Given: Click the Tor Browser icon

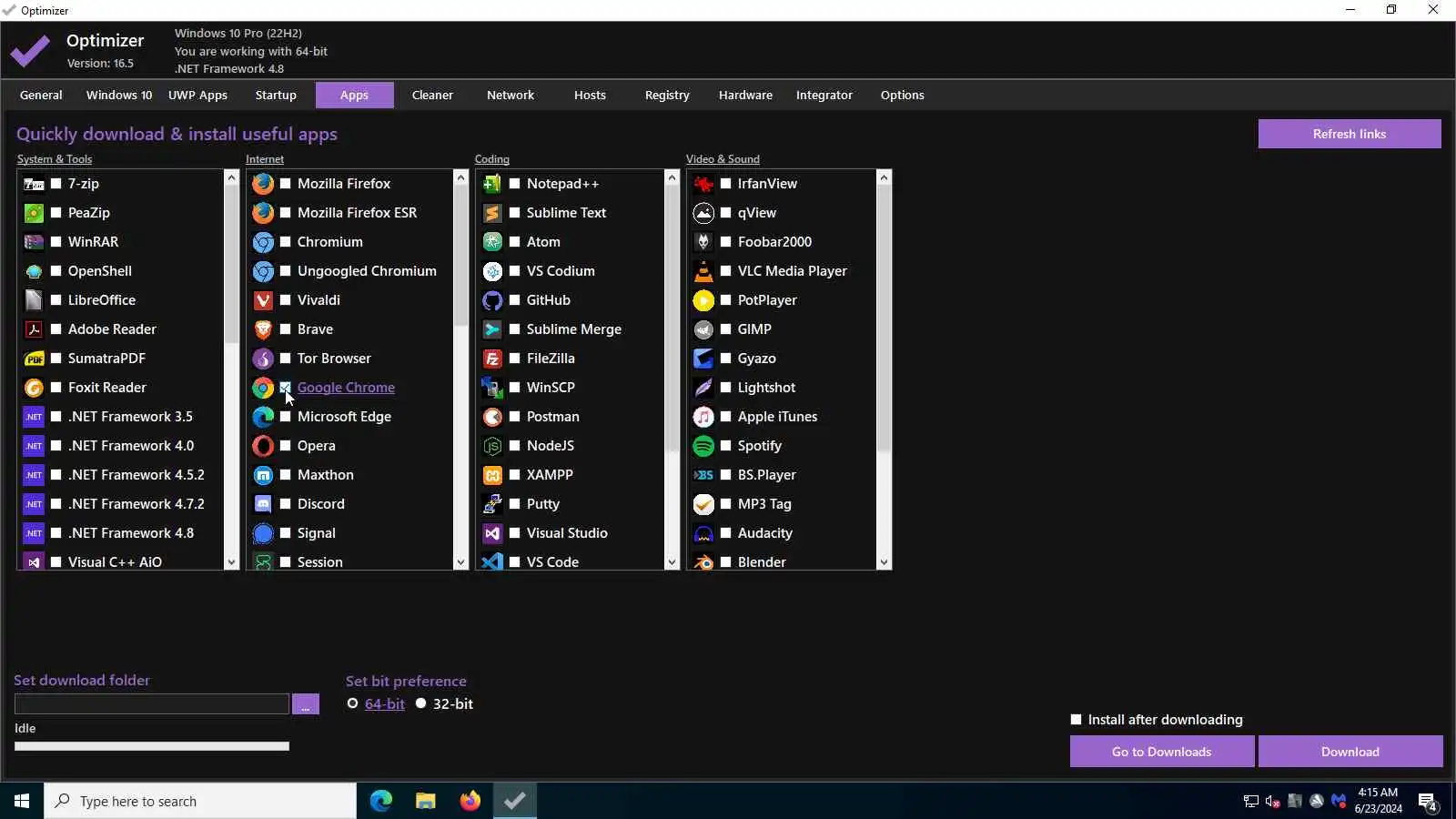Looking at the screenshot, I should tap(263, 359).
